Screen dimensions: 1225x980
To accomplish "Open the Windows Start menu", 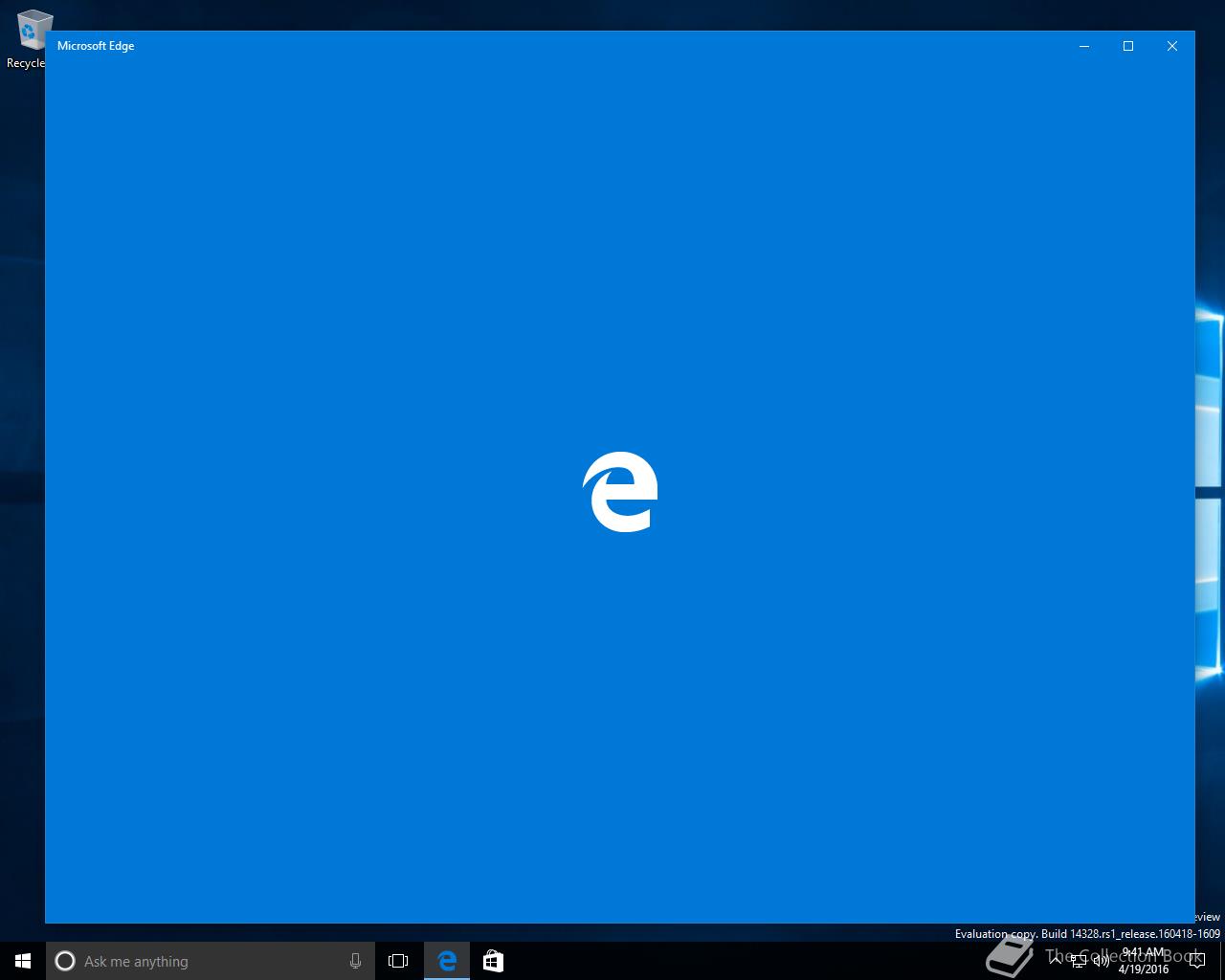I will coord(23,961).
